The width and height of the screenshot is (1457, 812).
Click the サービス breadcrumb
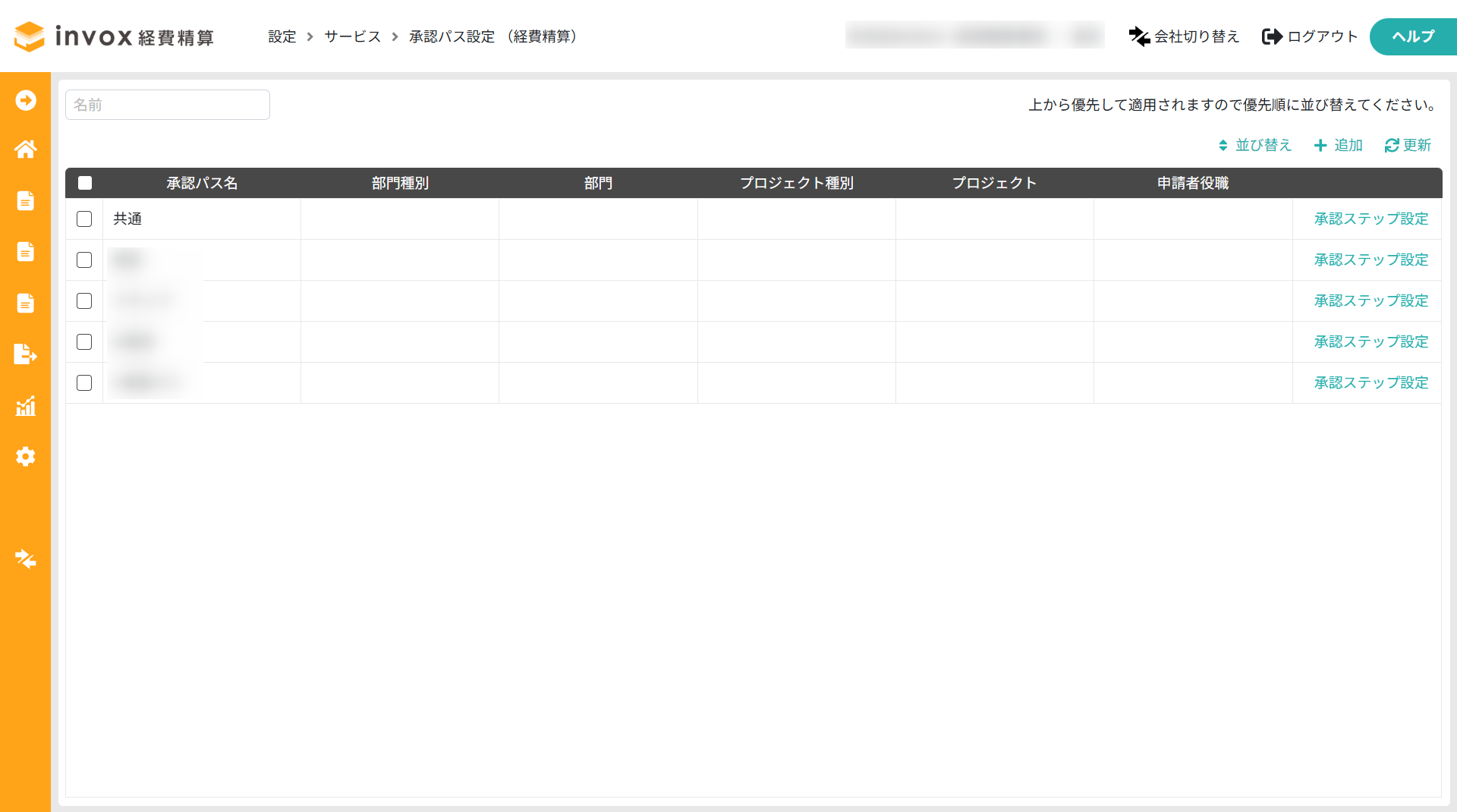[353, 36]
